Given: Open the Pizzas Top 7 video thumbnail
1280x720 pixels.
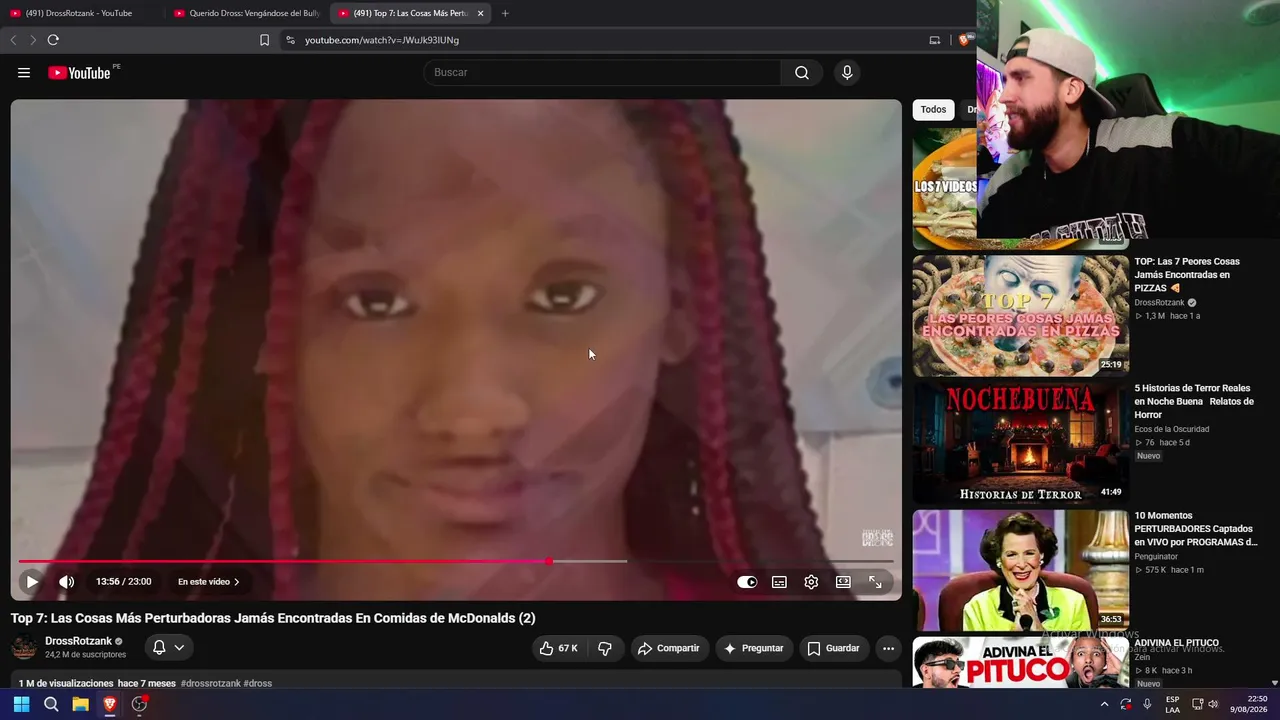Looking at the screenshot, I should (x=1020, y=316).
